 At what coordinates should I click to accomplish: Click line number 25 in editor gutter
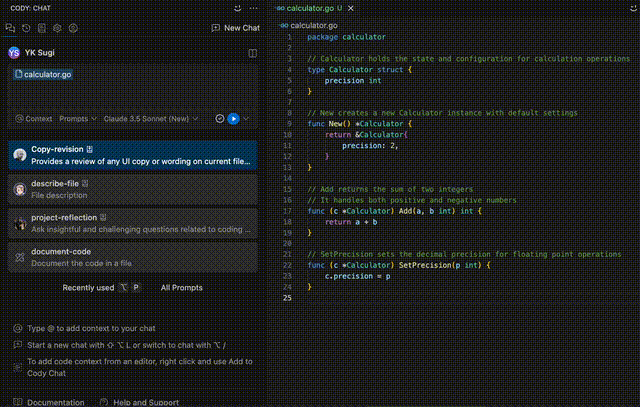pos(287,298)
